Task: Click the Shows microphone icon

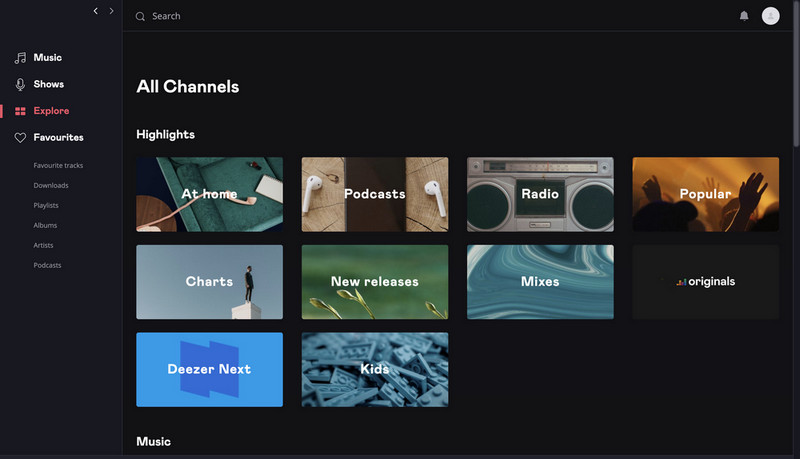Action: [x=20, y=84]
